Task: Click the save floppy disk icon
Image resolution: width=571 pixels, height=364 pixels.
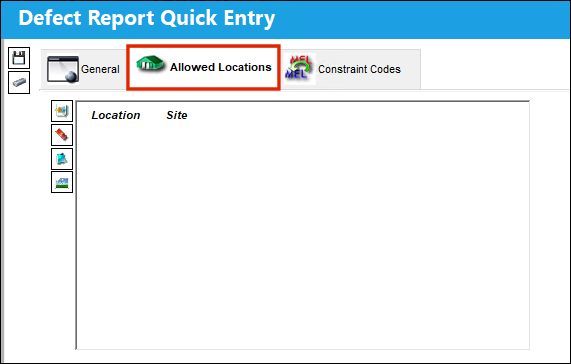Action: 19,58
